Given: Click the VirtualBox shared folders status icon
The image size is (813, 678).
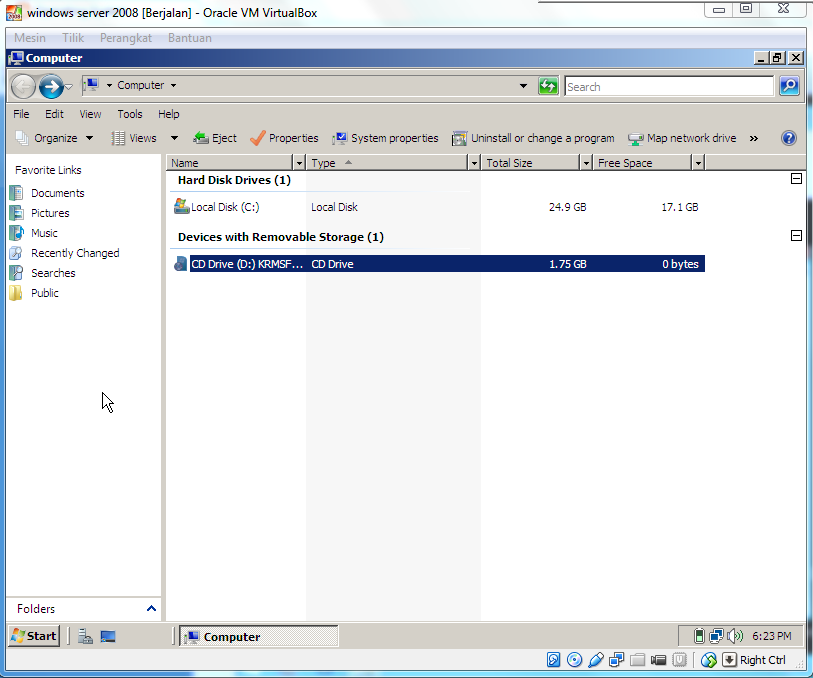Looking at the screenshot, I should (637, 660).
